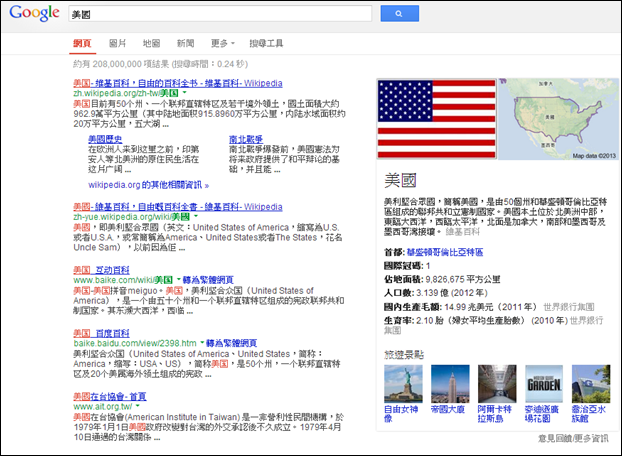Open the 自由女神像 link

coord(401,414)
